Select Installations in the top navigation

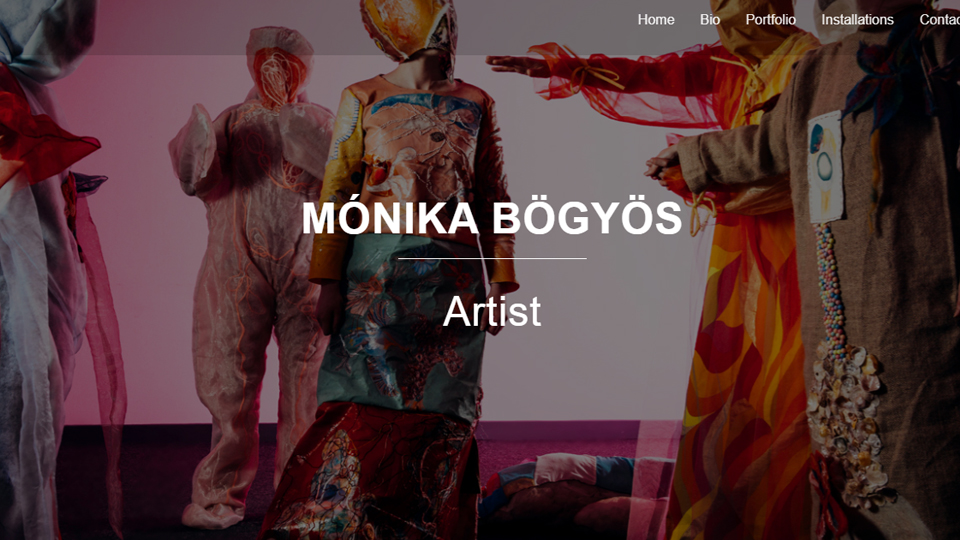[857, 20]
